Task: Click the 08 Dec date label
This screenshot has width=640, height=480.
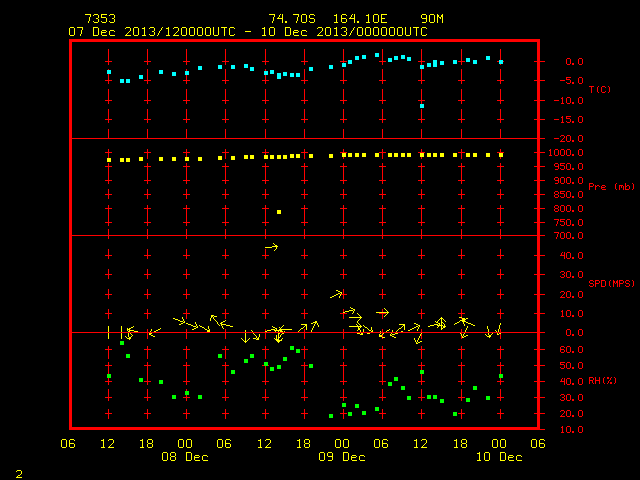Action: pyautogui.click(x=185, y=457)
